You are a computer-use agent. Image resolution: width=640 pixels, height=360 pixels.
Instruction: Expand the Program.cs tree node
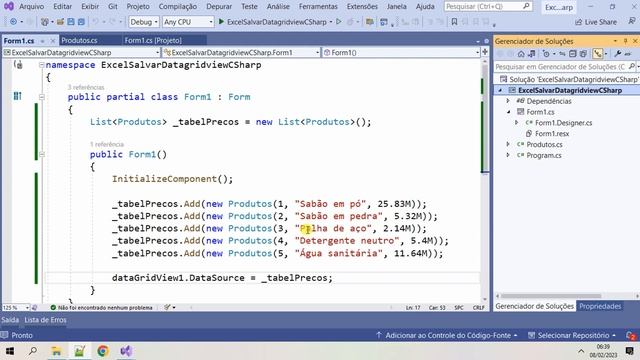coord(508,155)
